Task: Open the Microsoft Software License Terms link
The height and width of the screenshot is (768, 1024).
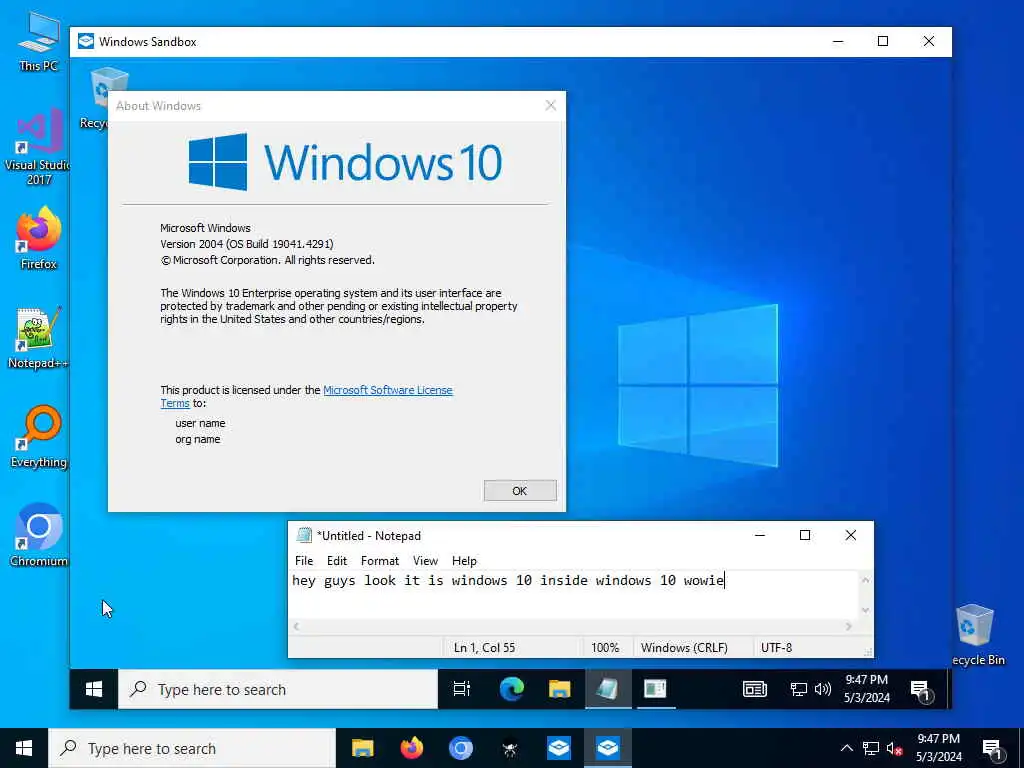Action: (x=387, y=390)
